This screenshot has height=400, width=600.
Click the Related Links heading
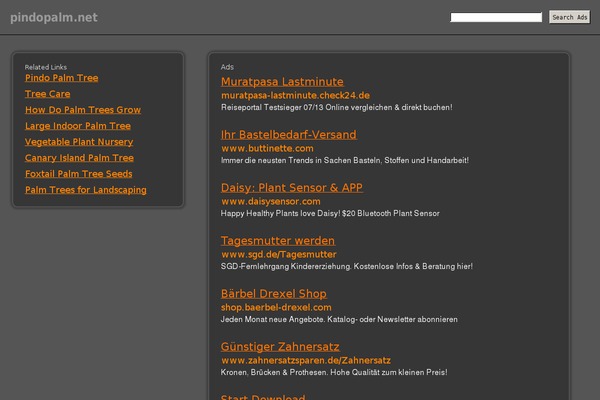pos(46,67)
